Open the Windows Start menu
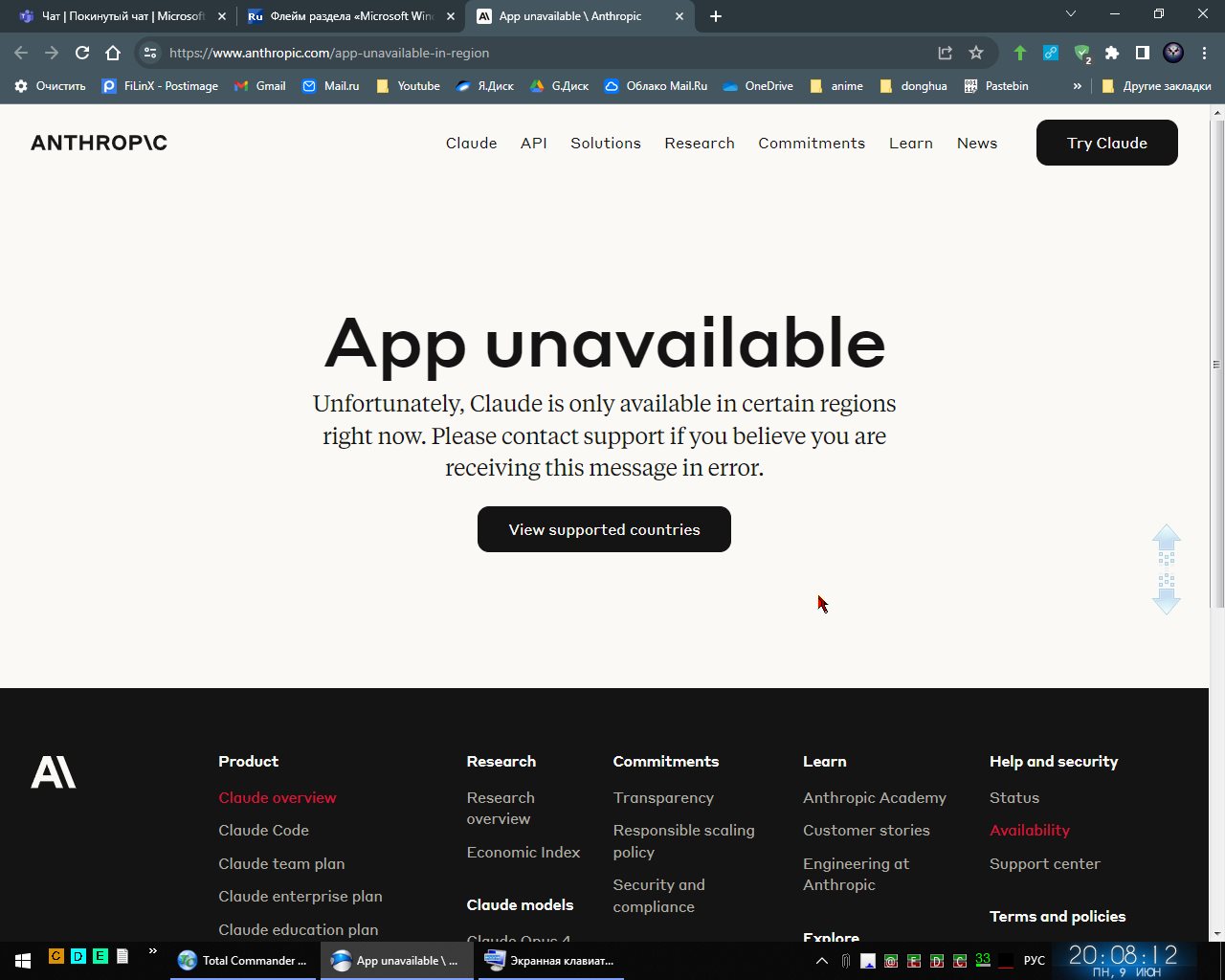Screen dimensions: 1225x980 pyautogui.click(x=23, y=960)
